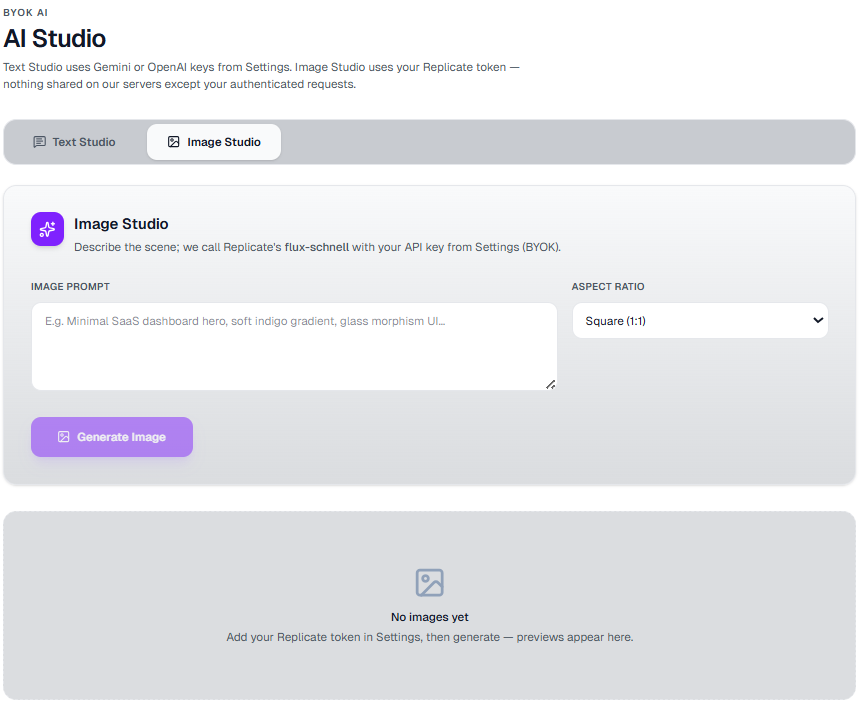Click the placeholder image icon above No images yet
Image resolution: width=866 pixels, height=712 pixels.
coord(430,583)
